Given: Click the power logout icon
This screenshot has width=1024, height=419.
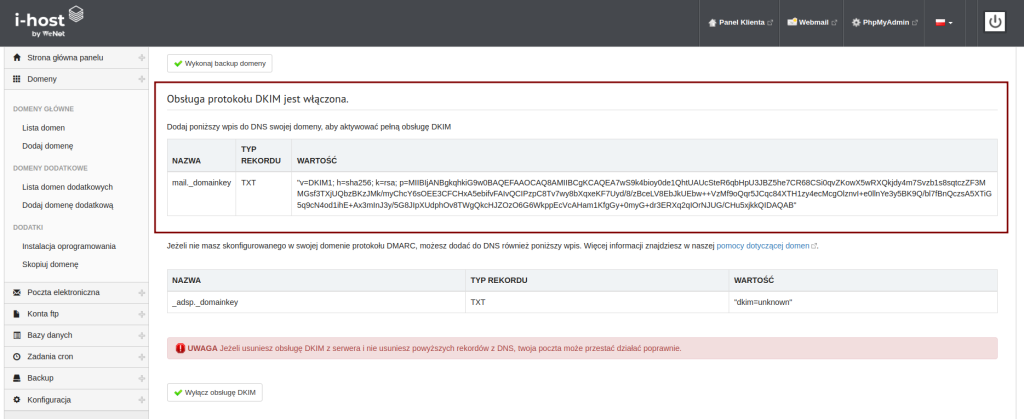Looking at the screenshot, I should (x=994, y=22).
